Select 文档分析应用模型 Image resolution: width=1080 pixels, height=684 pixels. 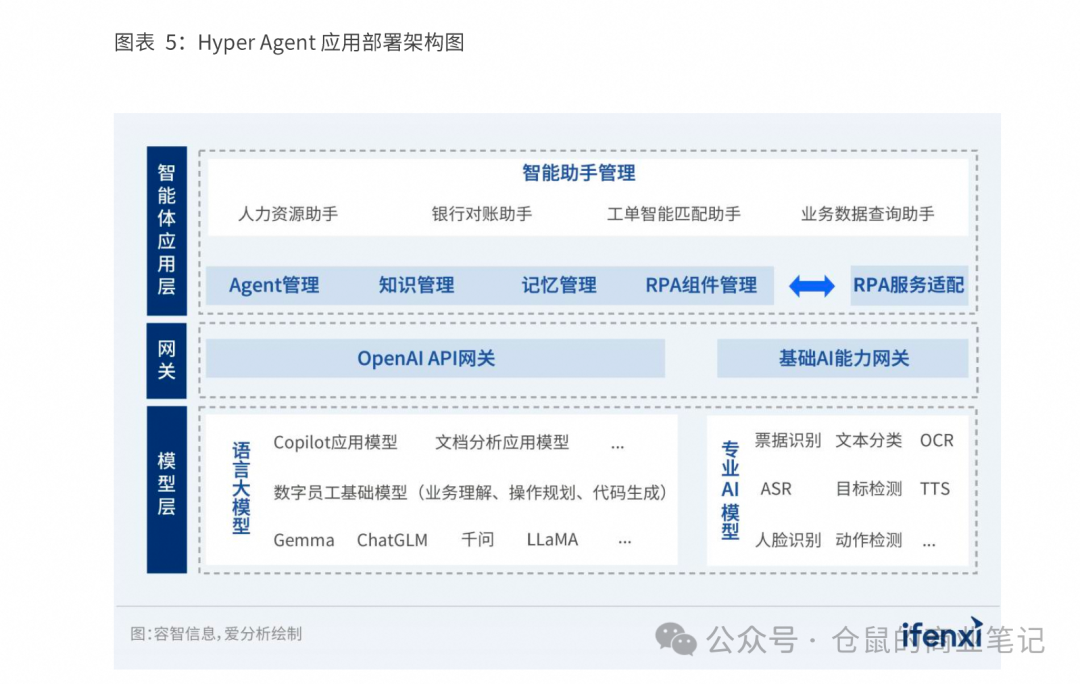502,442
